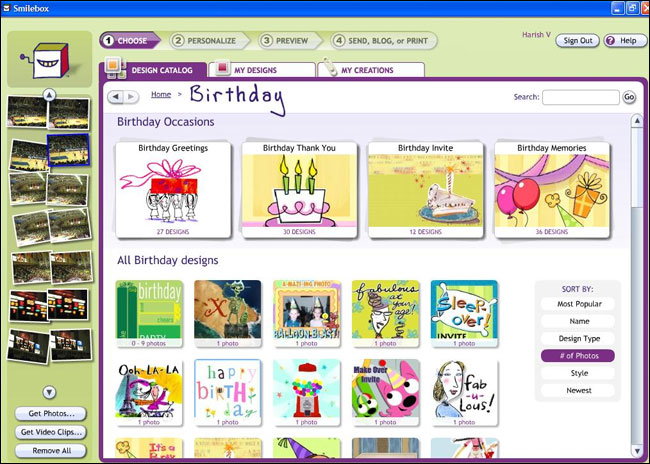Viewport: 650px width, 464px height.
Task: Open the Birthday Greetings category
Action: coord(173,188)
